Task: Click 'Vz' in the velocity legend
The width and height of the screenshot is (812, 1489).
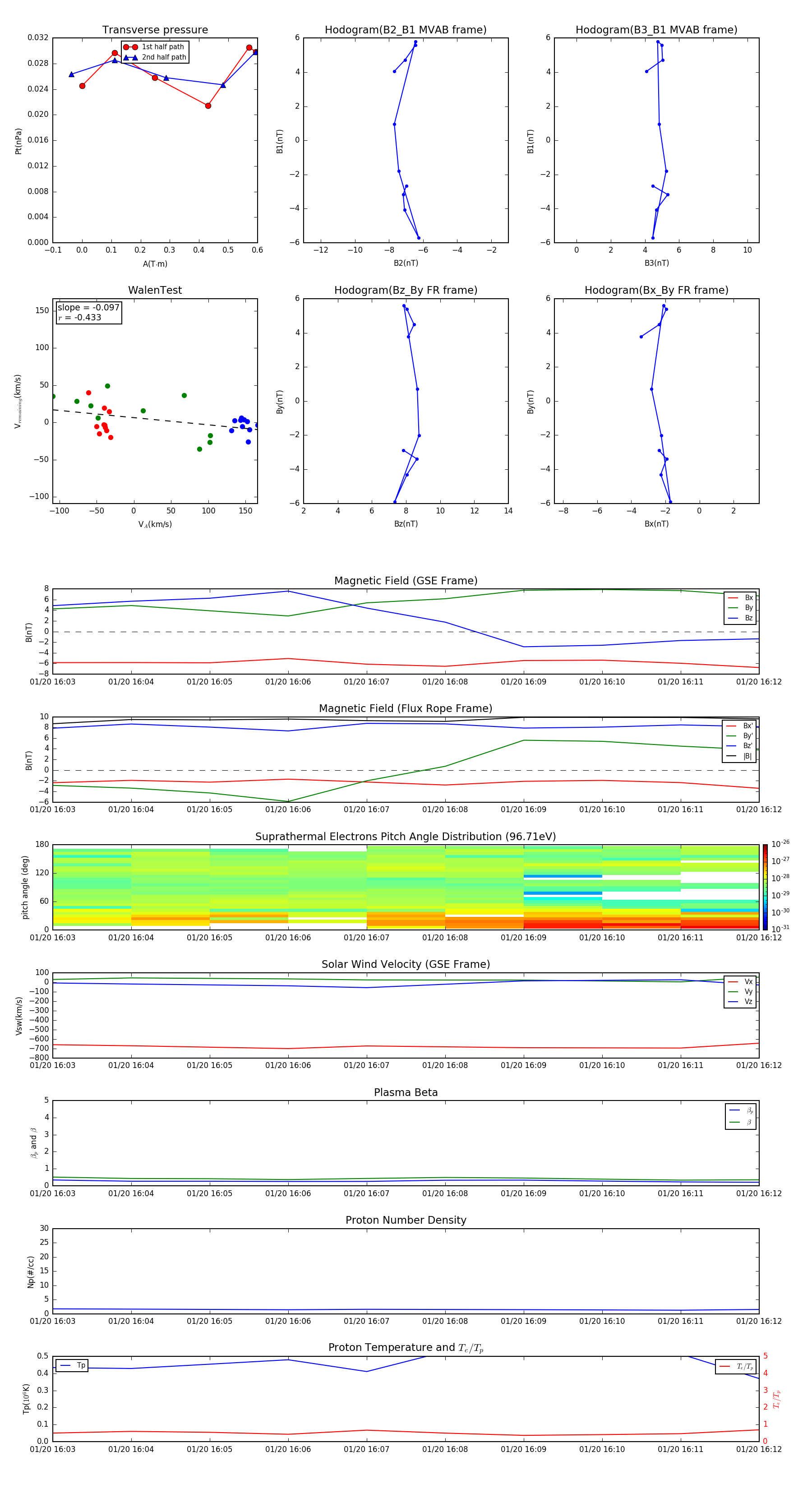Action: coord(748,1002)
